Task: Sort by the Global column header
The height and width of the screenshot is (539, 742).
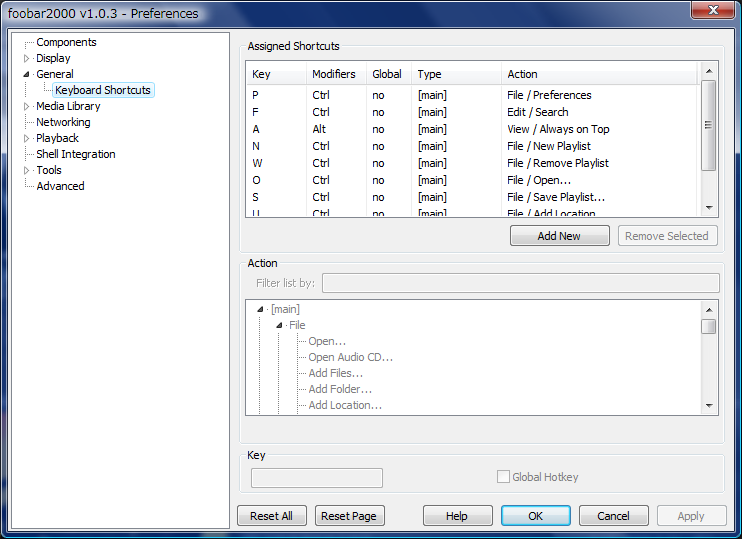Action: [x=389, y=74]
